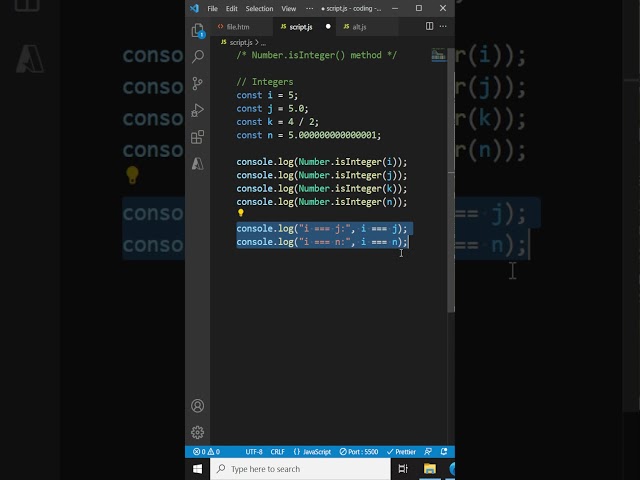Click script.js in the breadcrumb
This screenshot has width=640, height=480.
tap(241, 42)
